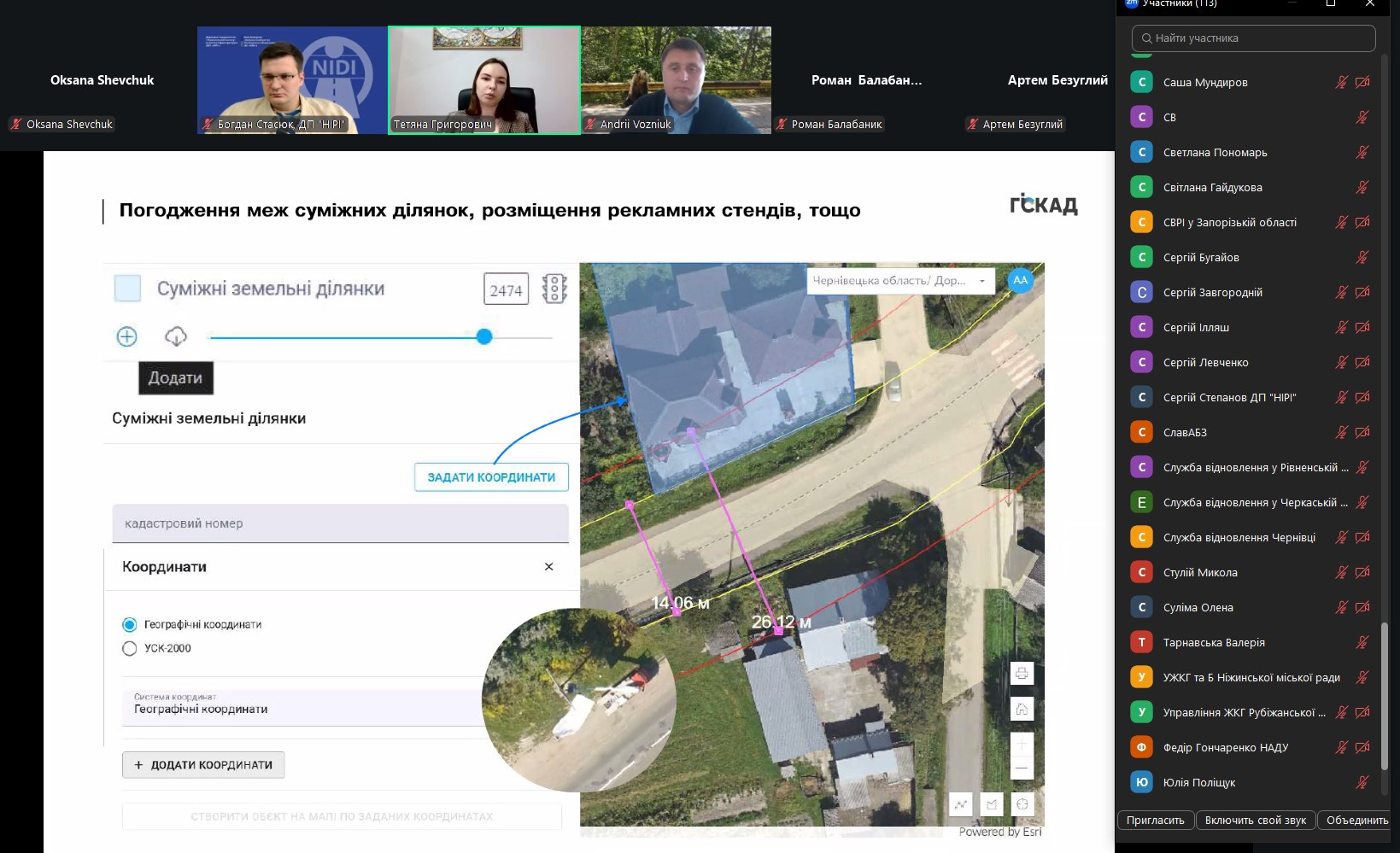The height and width of the screenshot is (853, 1400).
Task: Zoom in on the map
Action: tap(1022, 744)
